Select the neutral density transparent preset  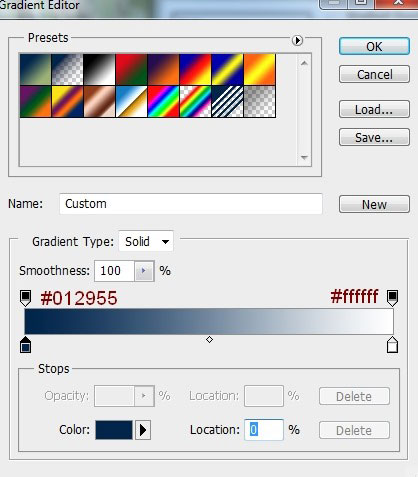tap(260, 102)
